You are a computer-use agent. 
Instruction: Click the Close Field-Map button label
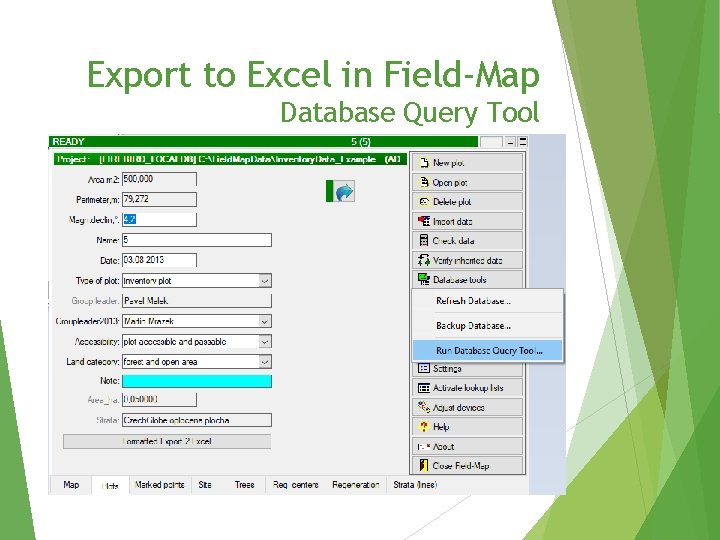pos(461,466)
